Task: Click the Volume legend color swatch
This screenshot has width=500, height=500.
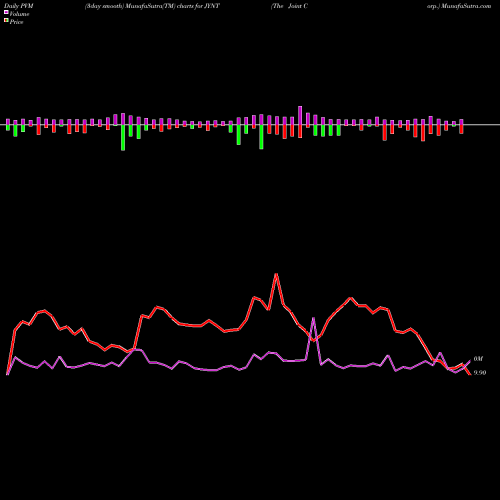Action: tap(6, 12)
